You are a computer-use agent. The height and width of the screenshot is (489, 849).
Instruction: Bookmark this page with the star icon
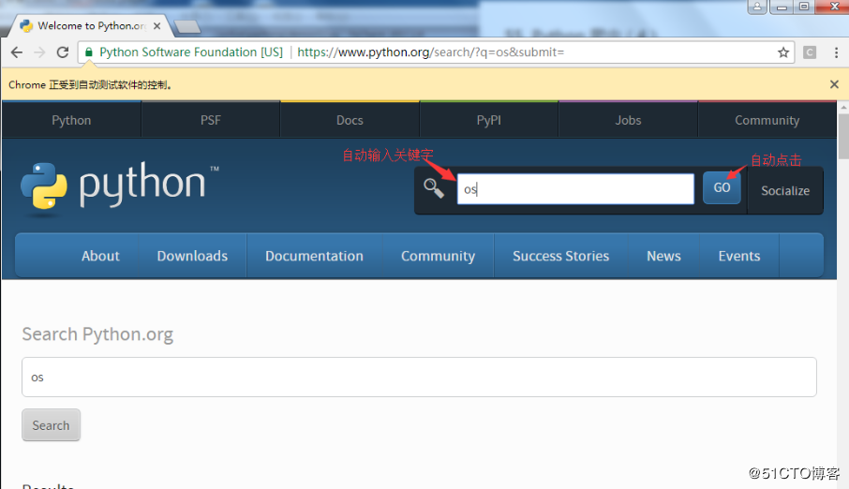click(783, 52)
